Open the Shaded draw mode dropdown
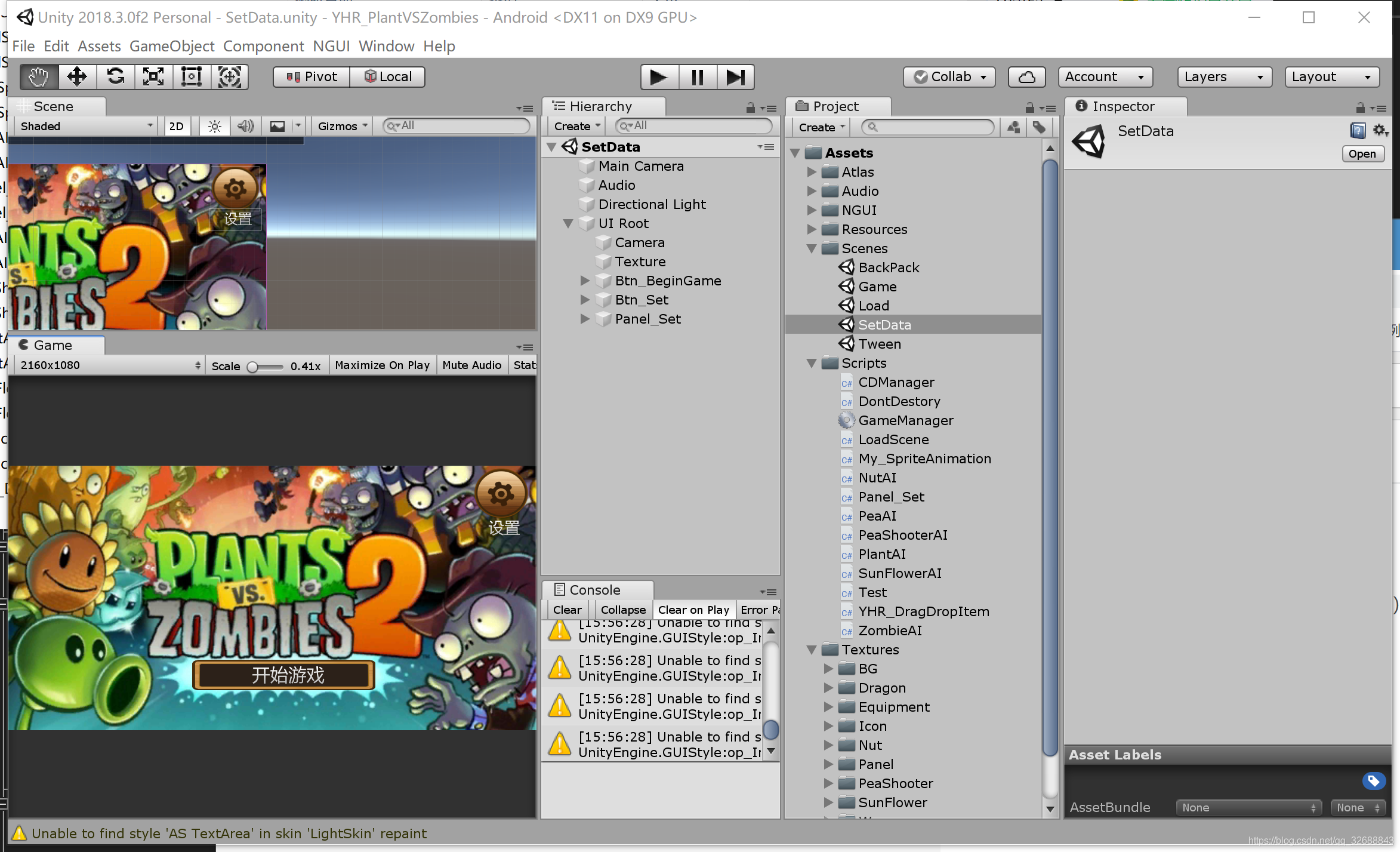This screenshot has width=1400, height=852. pos(87,126)
